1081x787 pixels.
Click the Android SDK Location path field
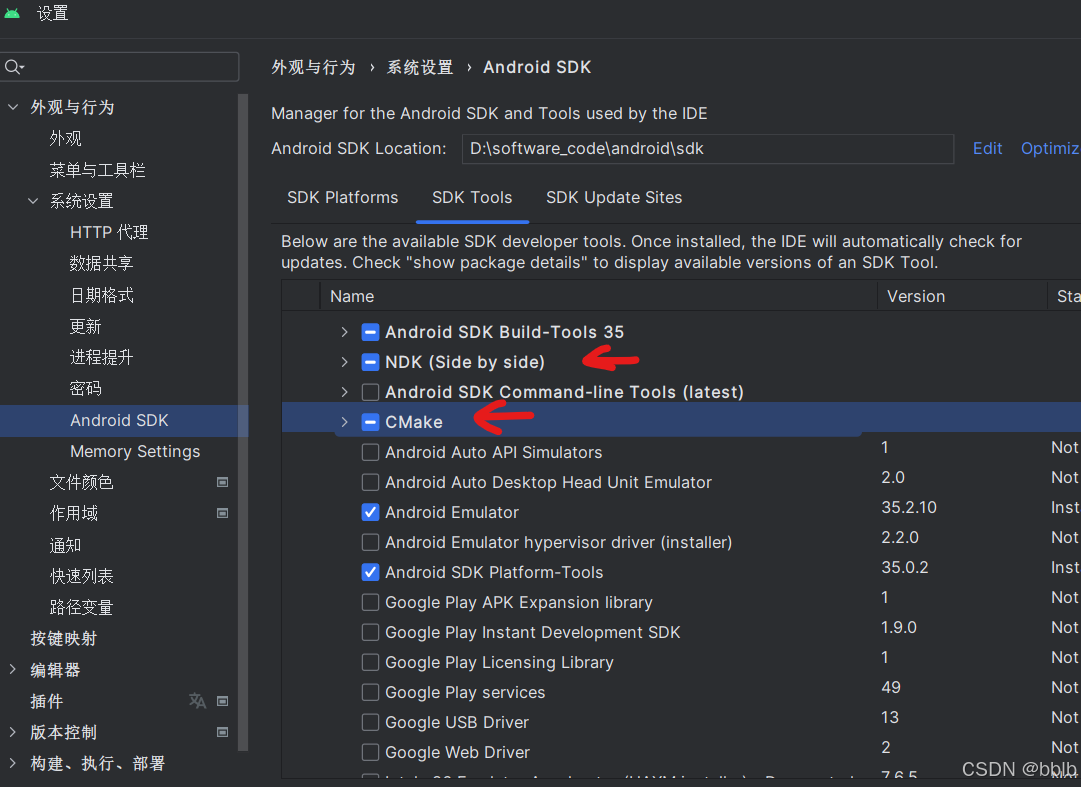click(x=707, y=149)
